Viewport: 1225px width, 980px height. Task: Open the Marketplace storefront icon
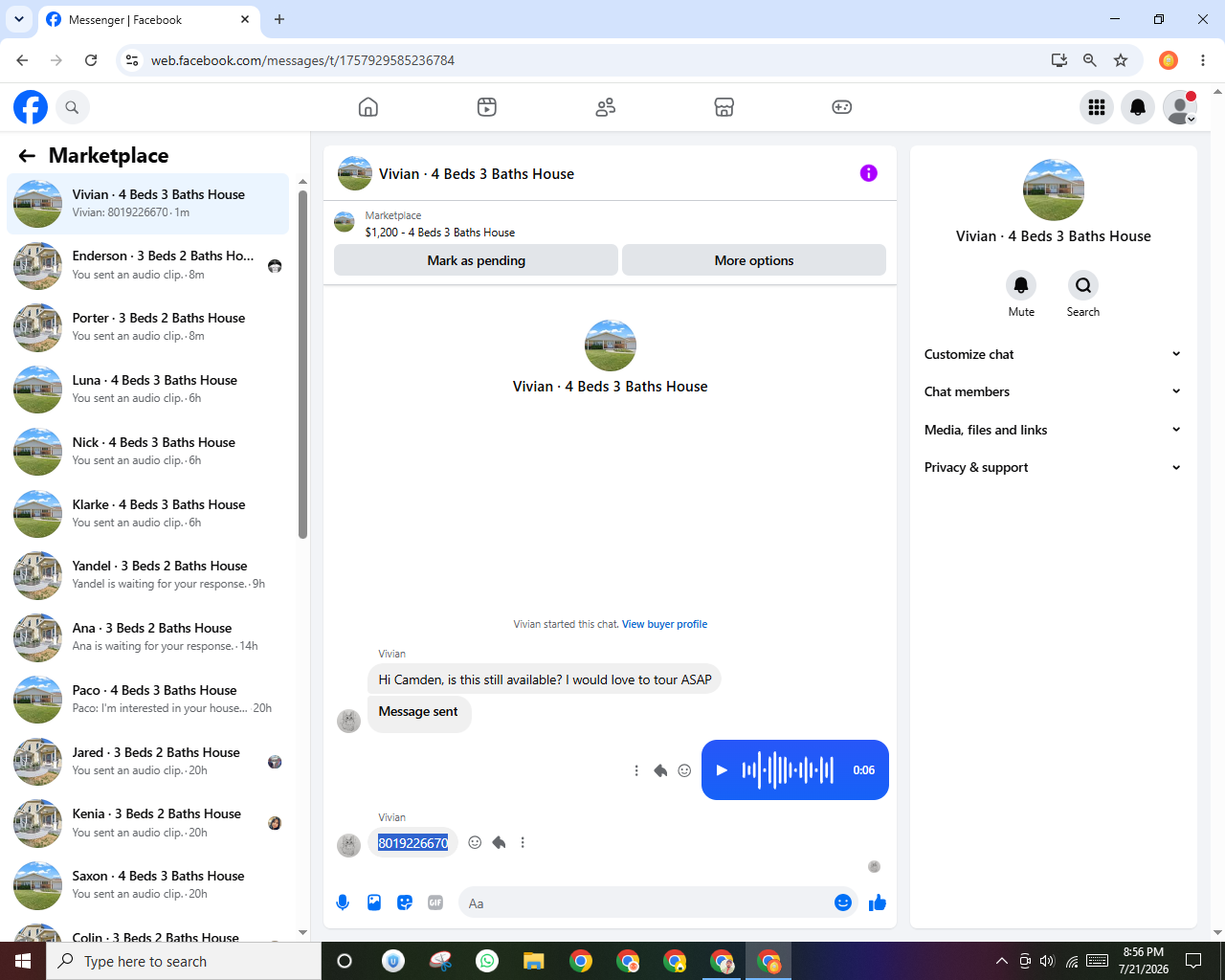pos(724,107)
